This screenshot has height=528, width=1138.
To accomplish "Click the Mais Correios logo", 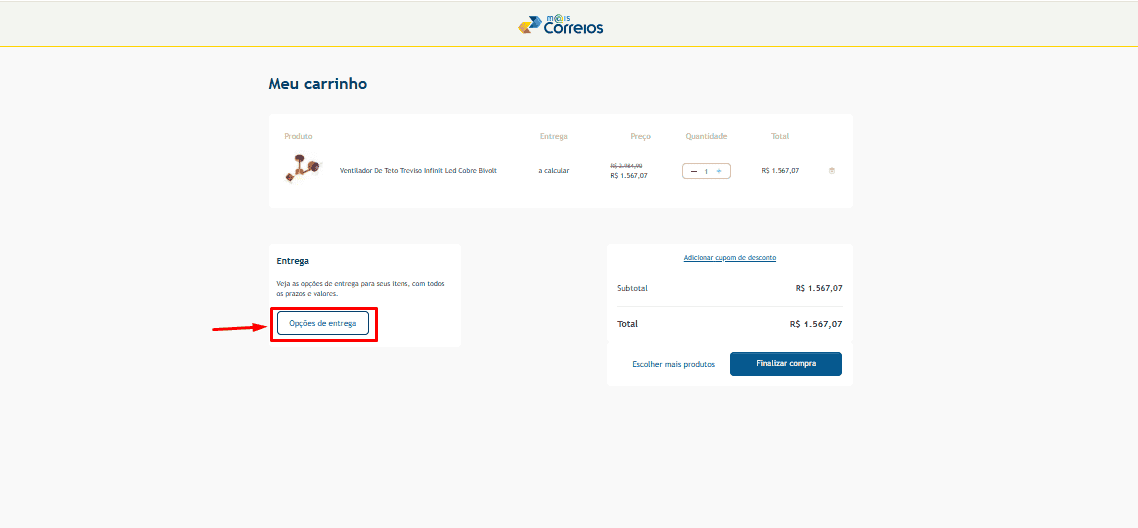I will (x=561, y=25).
